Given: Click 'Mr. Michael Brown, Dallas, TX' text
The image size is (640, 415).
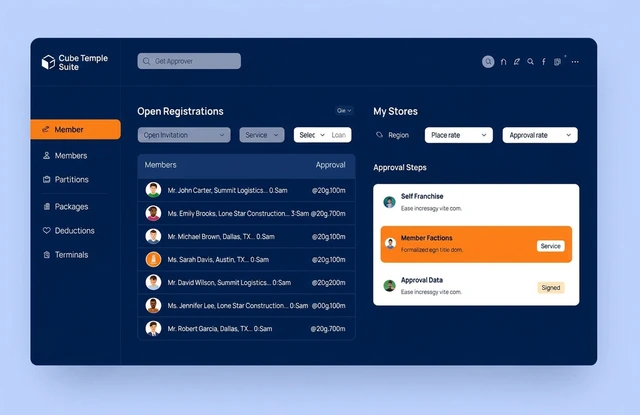Looking at the screenshot, I should click(209, 237).
